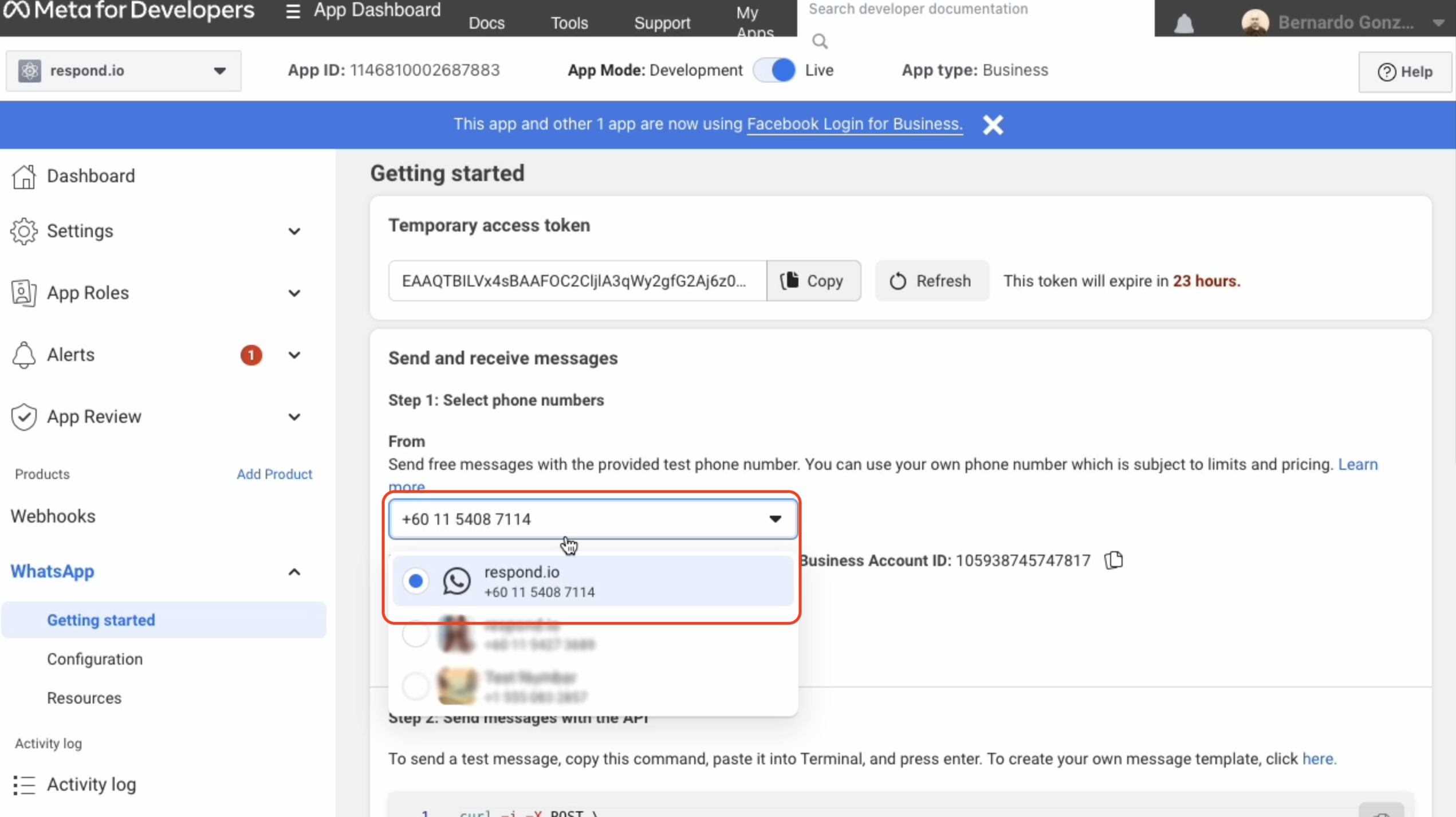
Task: Collapse the From phone number dropdown
Action: pyautogui.click(x=774, y=519)
